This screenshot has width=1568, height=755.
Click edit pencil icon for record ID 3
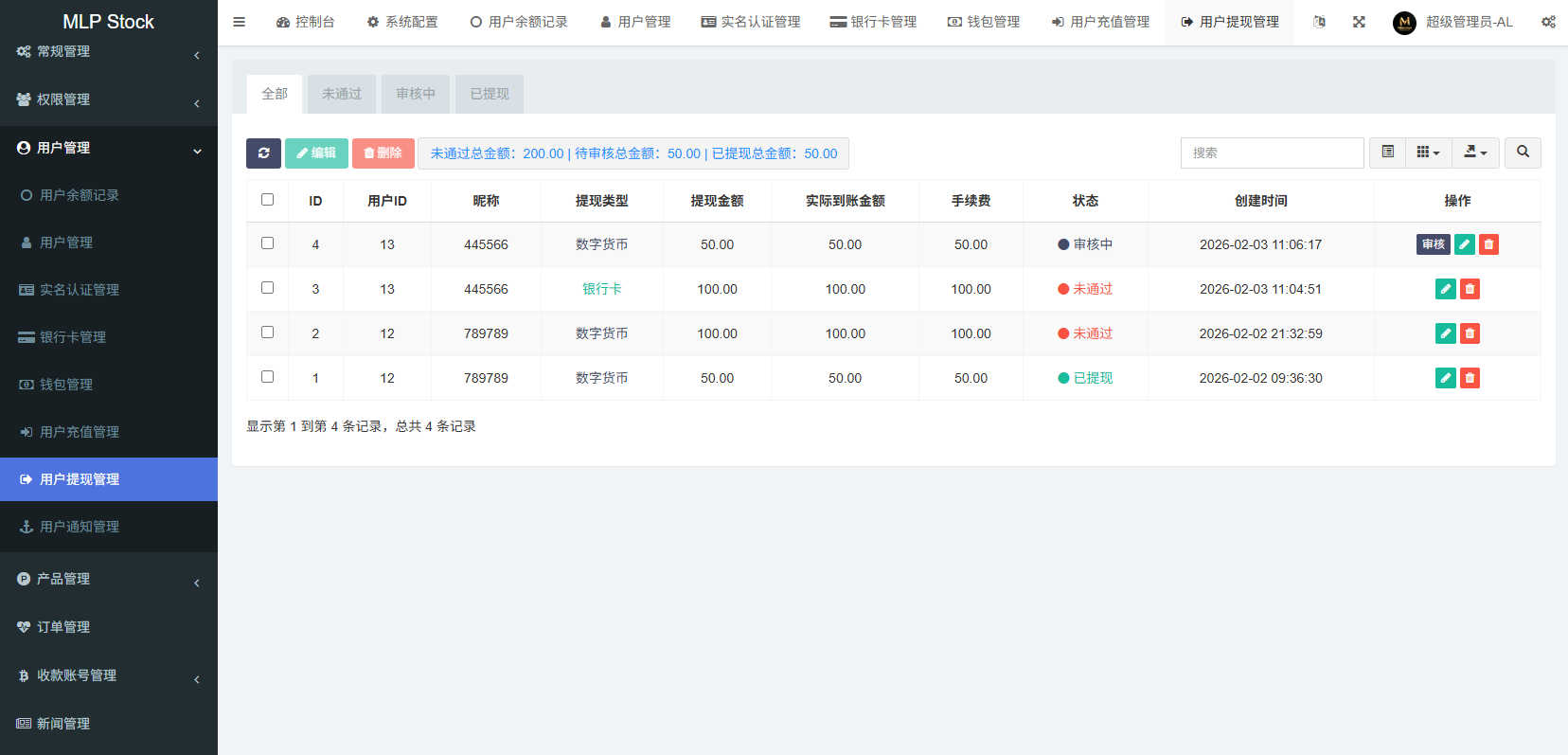pos(1445,289)
